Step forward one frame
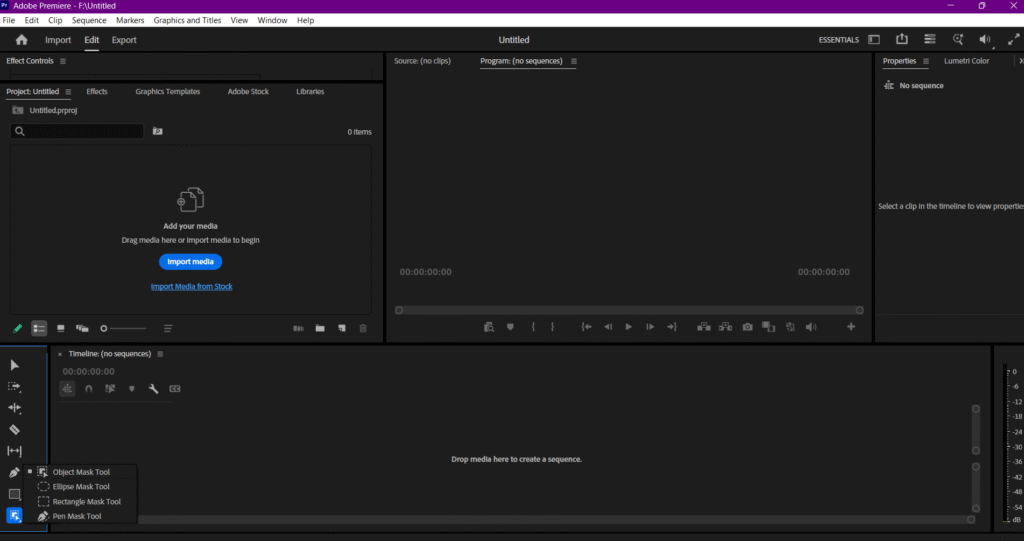 pos(650,327)
